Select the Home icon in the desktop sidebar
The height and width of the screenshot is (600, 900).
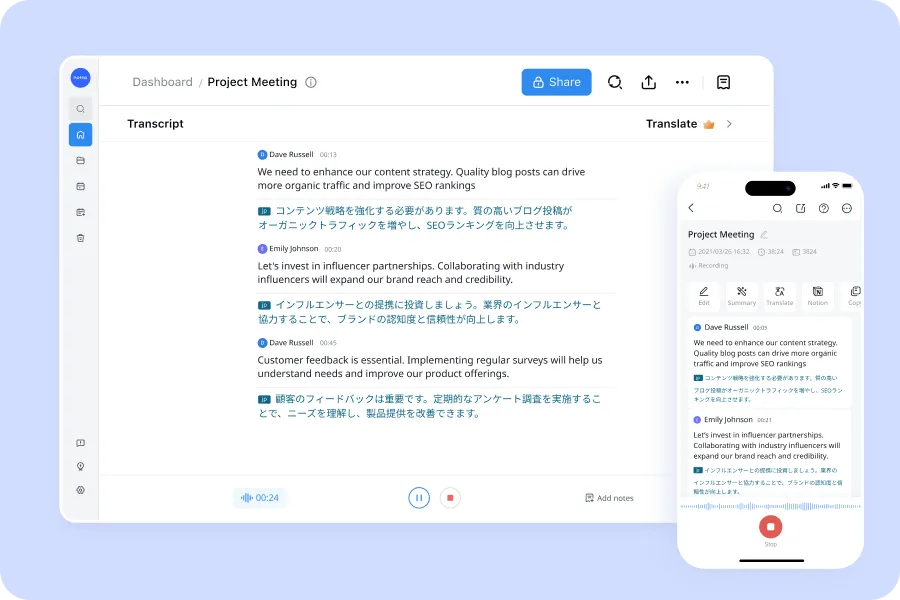[80, 135]
